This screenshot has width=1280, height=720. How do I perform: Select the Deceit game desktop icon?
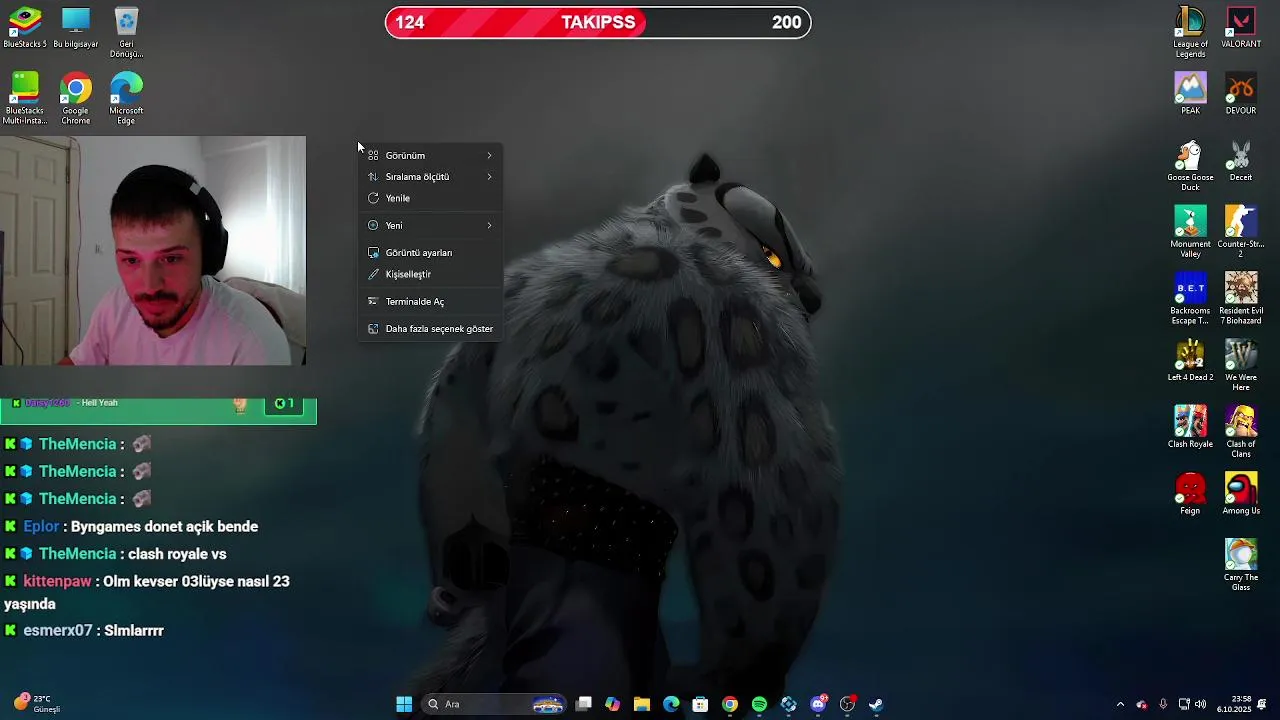tap(1241, 161)
